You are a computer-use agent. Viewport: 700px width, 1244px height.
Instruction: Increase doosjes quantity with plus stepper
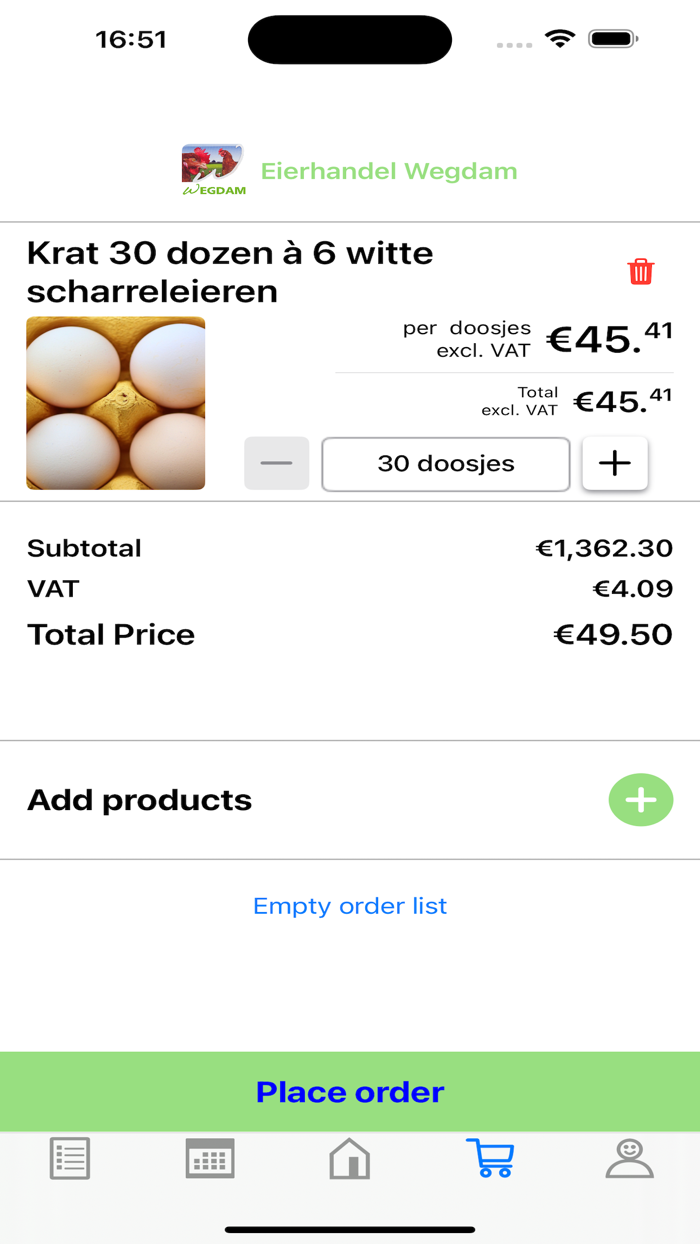pyautogui.click(x=615, y=462)
